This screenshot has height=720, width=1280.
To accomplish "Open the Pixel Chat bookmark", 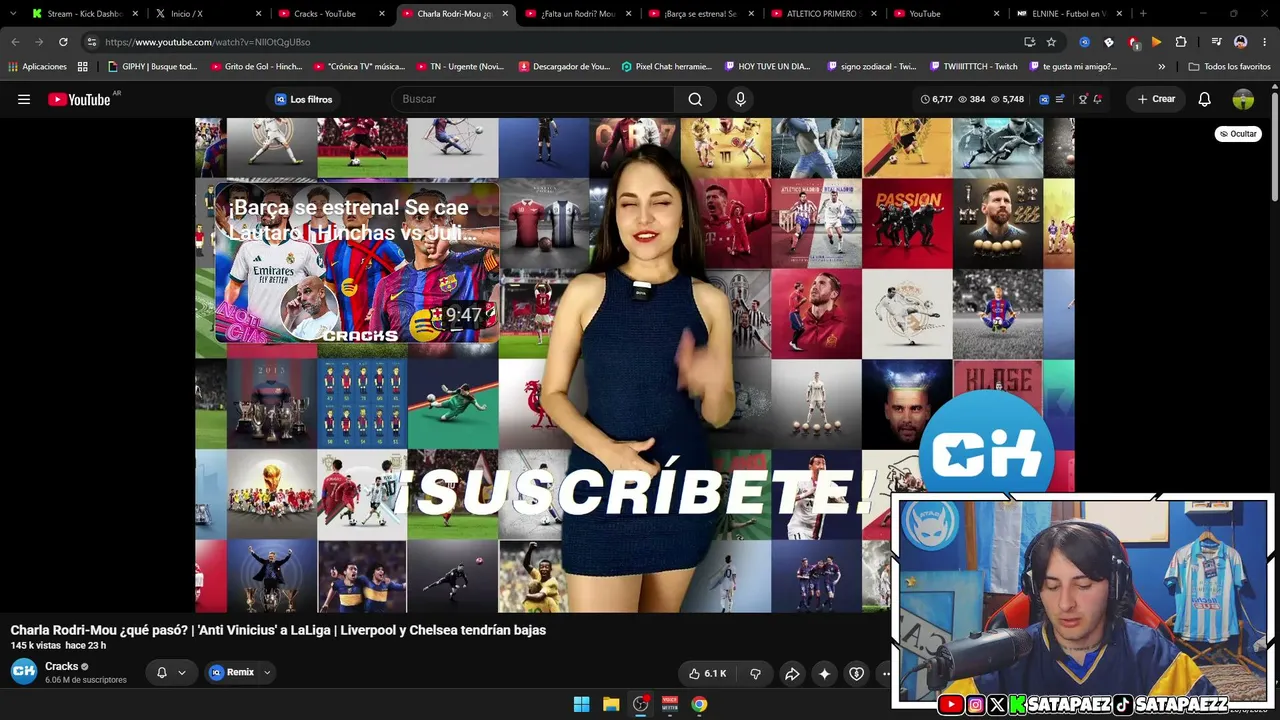I will click(x=667, y=67).
